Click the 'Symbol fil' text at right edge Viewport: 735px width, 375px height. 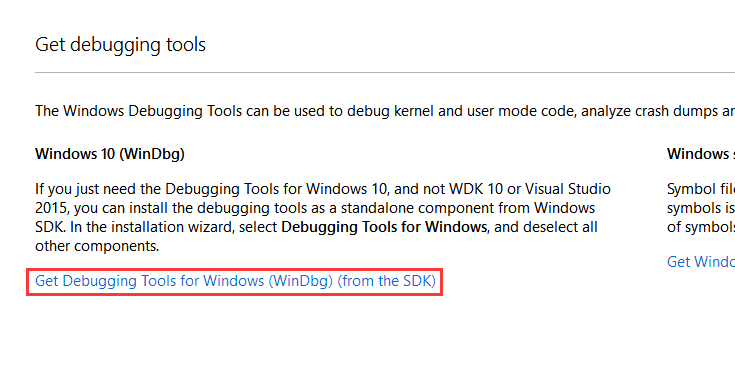click(701, 189)
